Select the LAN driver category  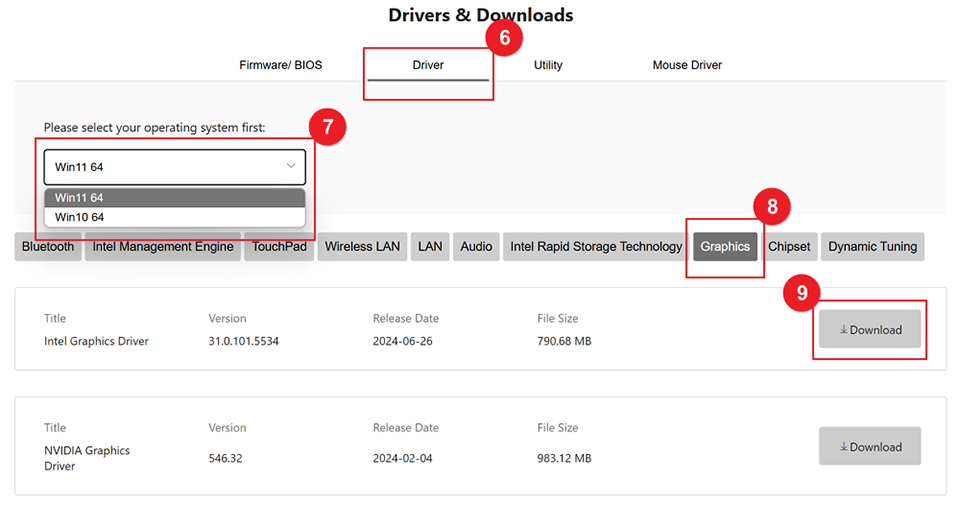coord(430,247)
